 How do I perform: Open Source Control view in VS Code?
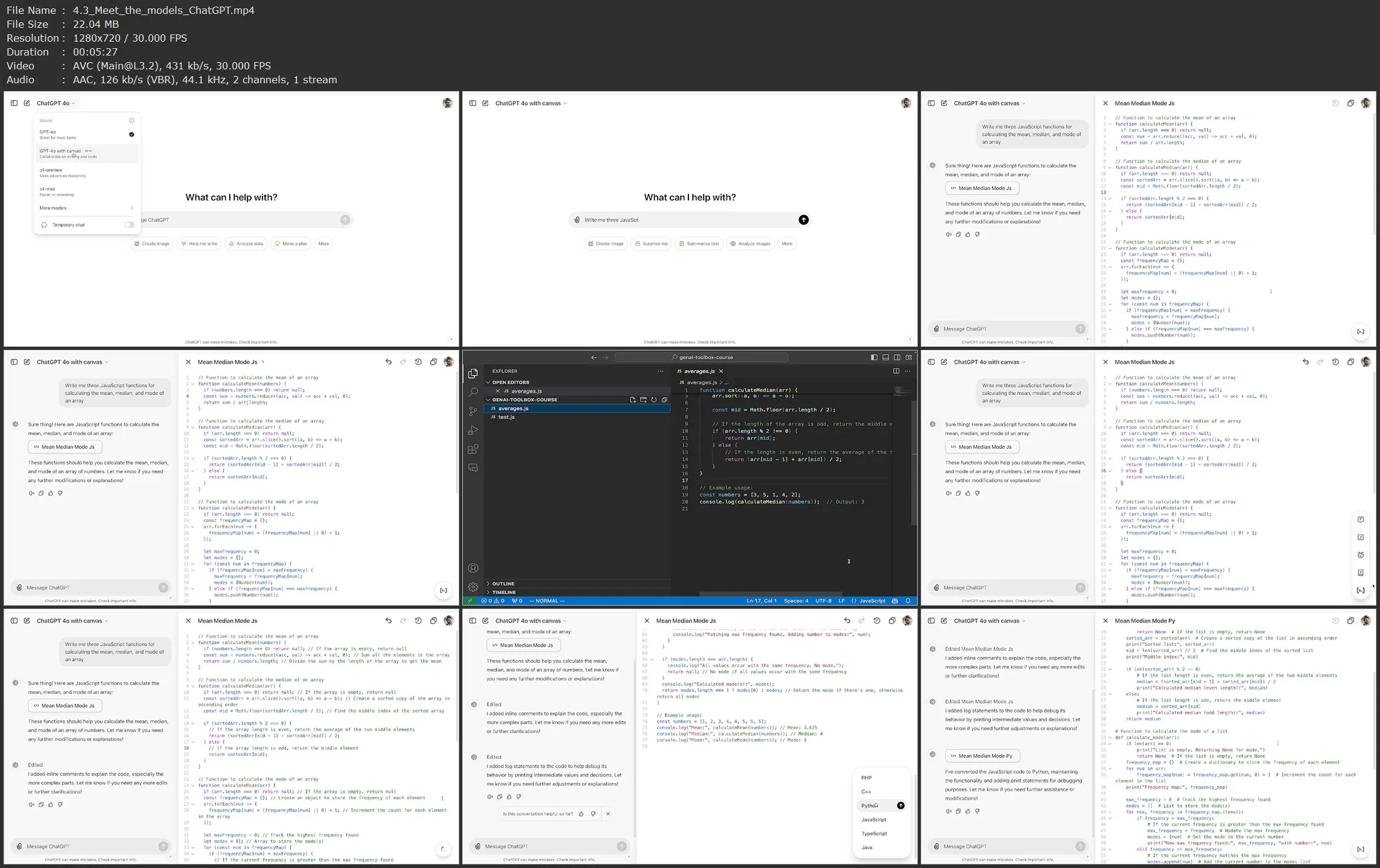tap(473, 411)
